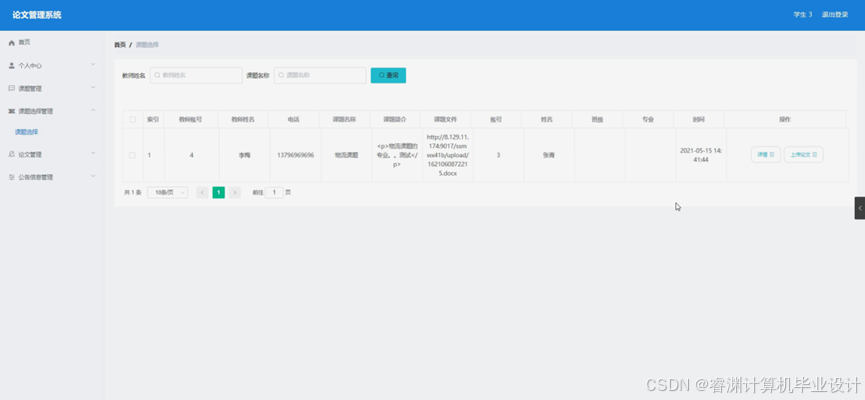Click the 查询 search button
The width and height of the screenshot is (865, 400).
tap(388, 76)
